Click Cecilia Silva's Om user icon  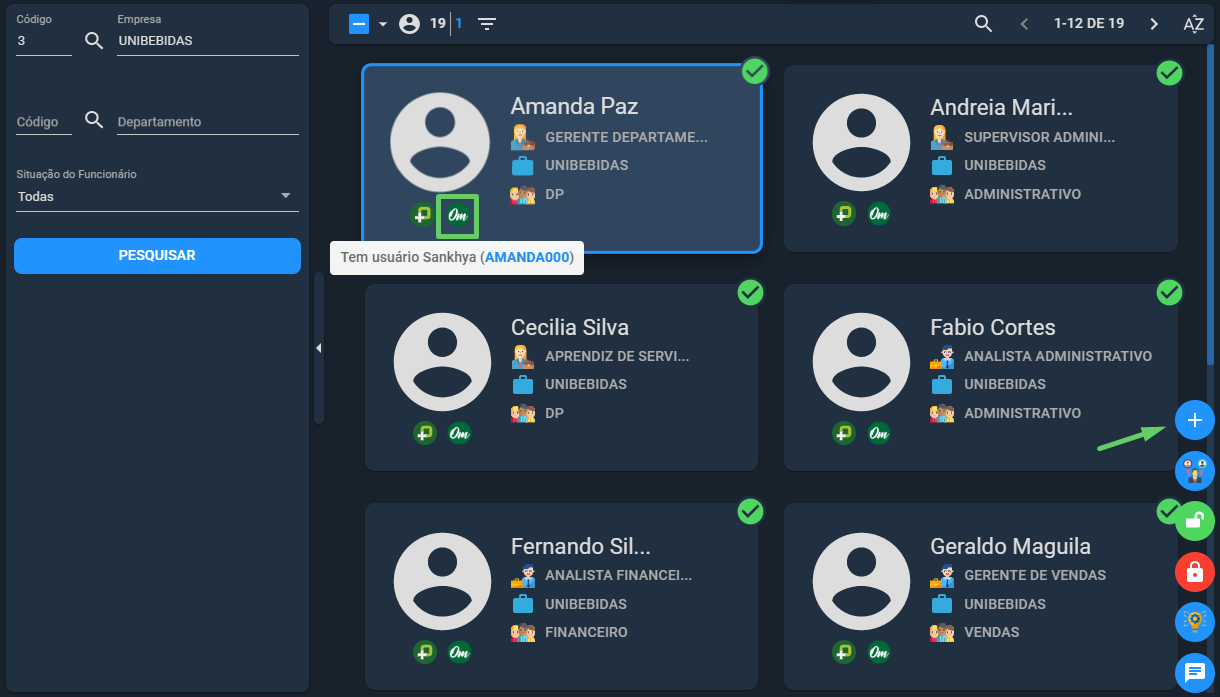pos(459,433)
